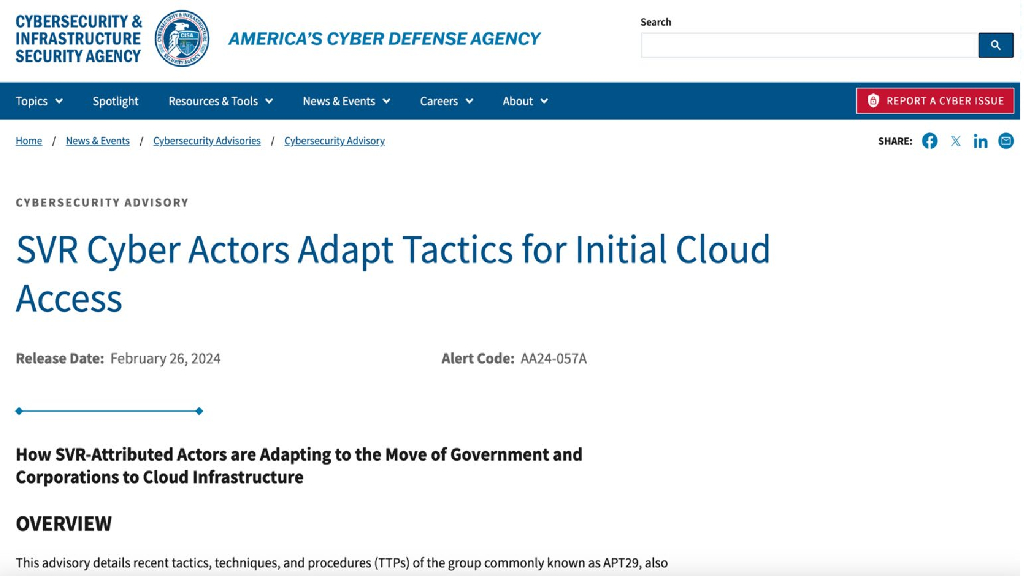Click the alert code AA24-057A

coord(554,359)
